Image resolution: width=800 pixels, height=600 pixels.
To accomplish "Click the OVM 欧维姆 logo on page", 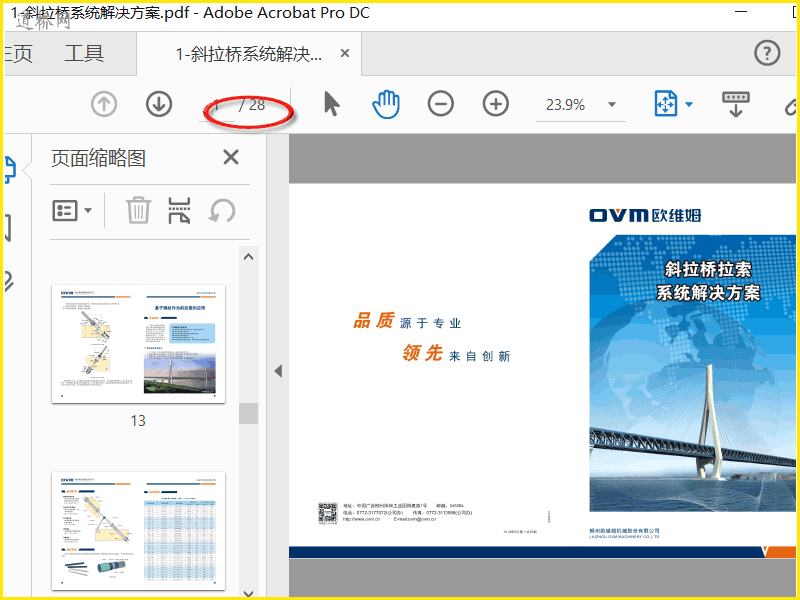I will [645, 215].
